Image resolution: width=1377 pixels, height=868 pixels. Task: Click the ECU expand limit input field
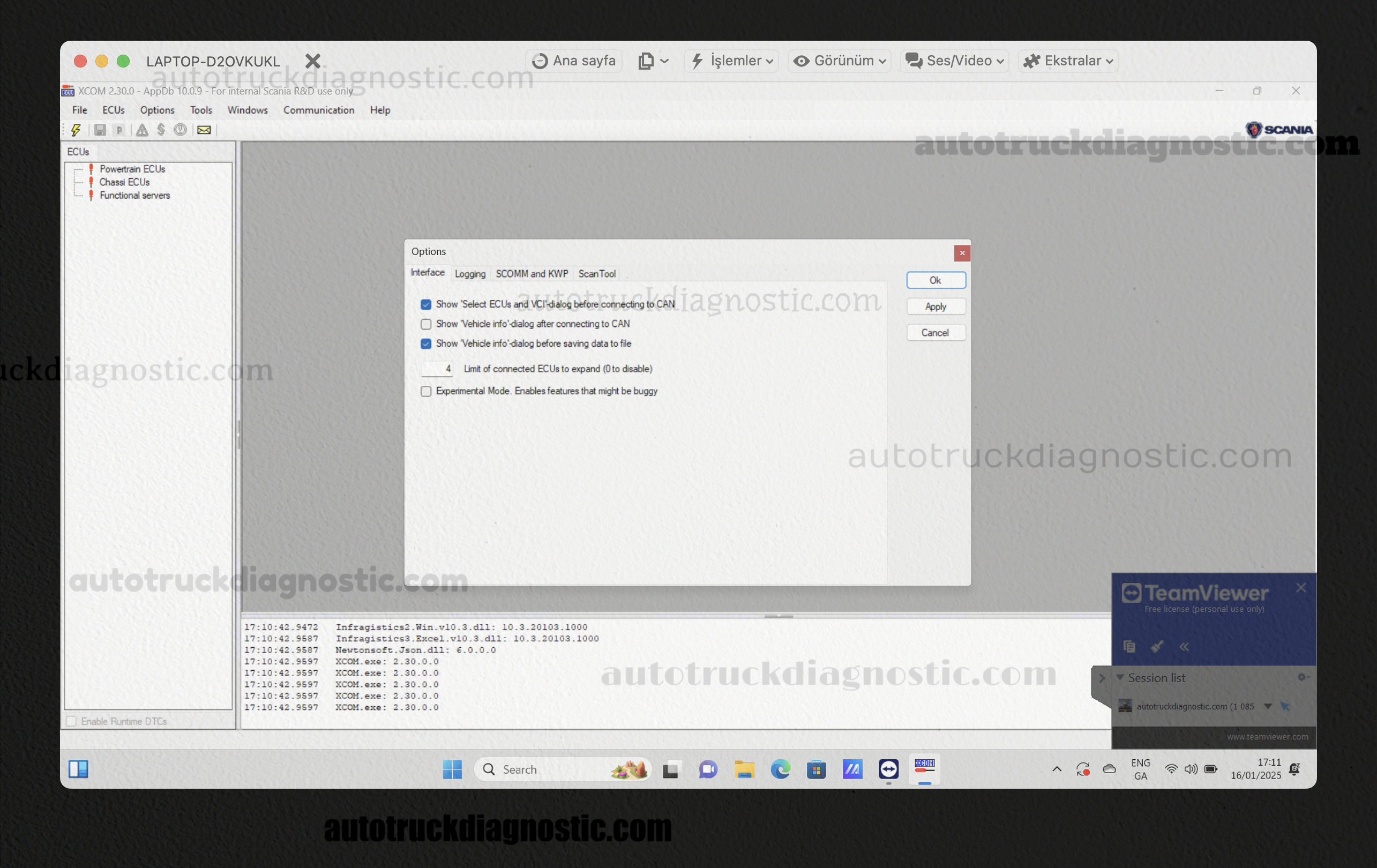point(437,369)
